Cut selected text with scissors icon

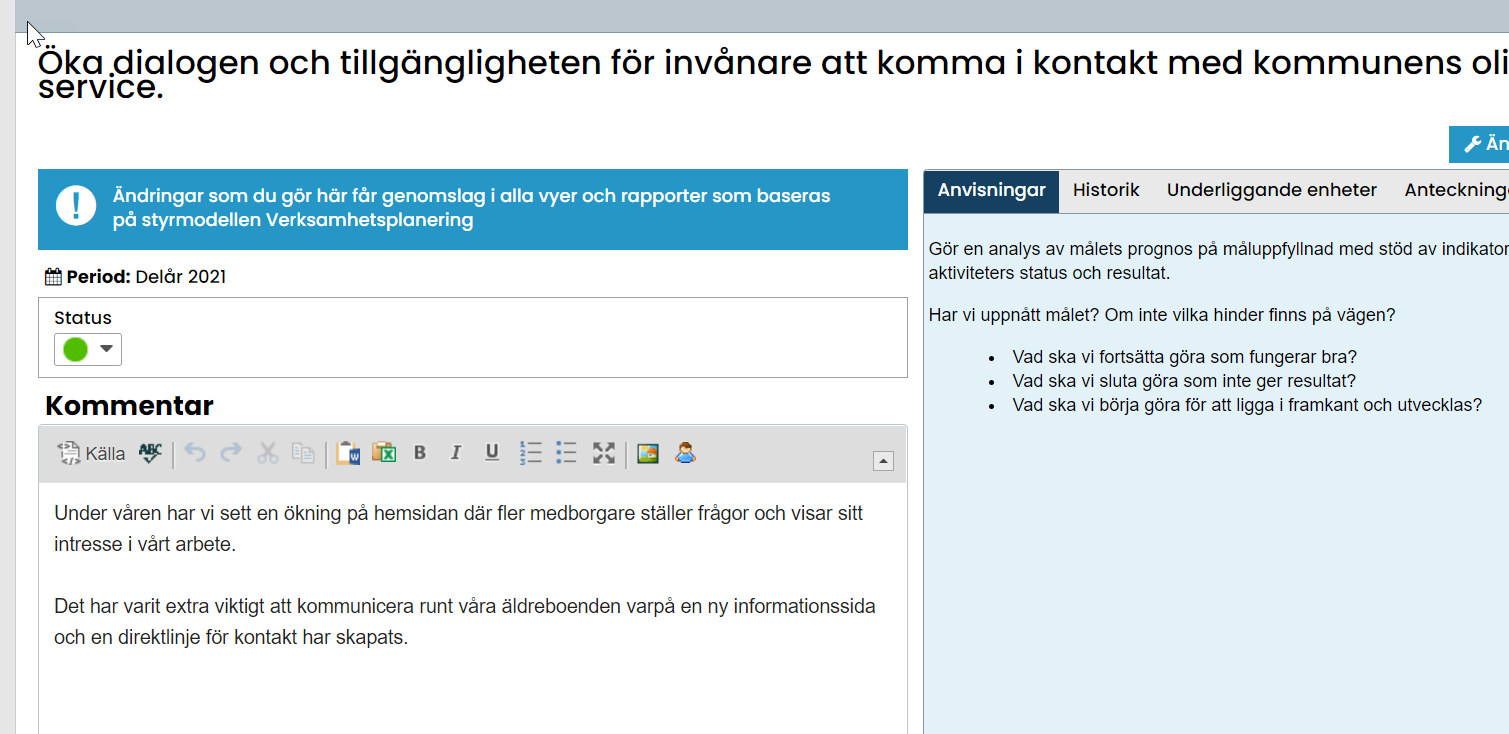coord(267,453)
